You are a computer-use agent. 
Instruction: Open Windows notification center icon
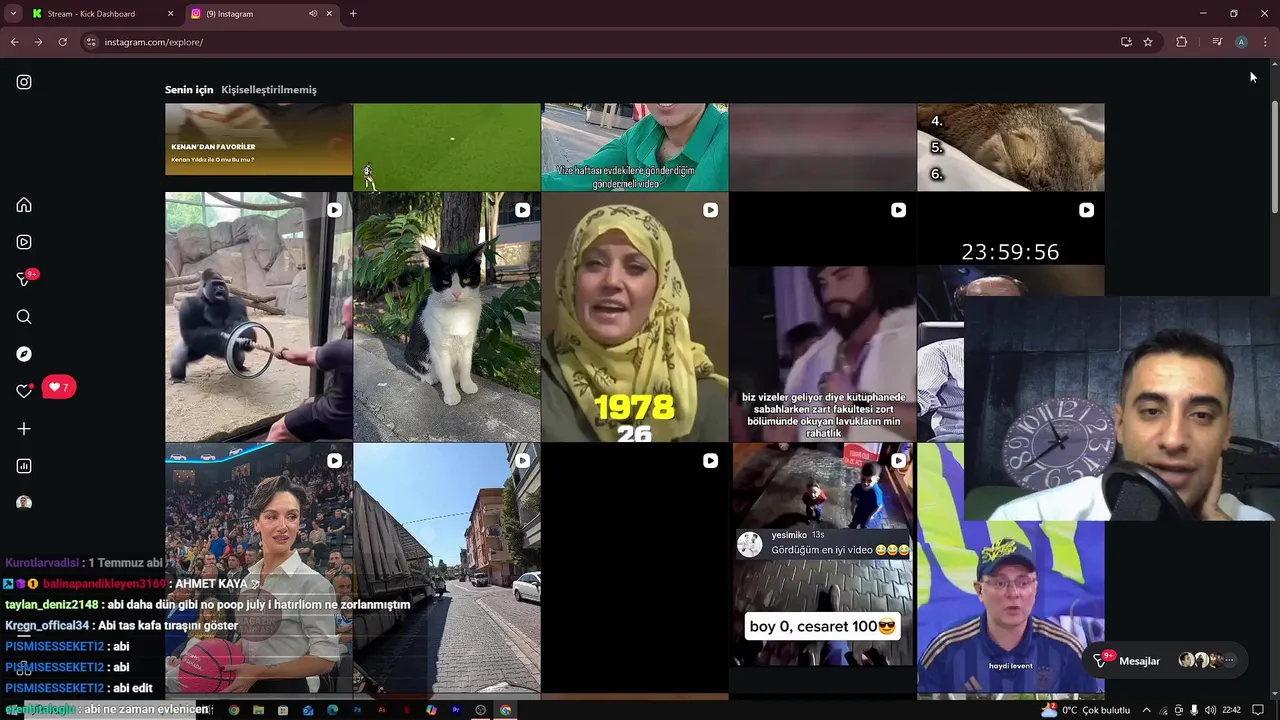pos(1258,710)
